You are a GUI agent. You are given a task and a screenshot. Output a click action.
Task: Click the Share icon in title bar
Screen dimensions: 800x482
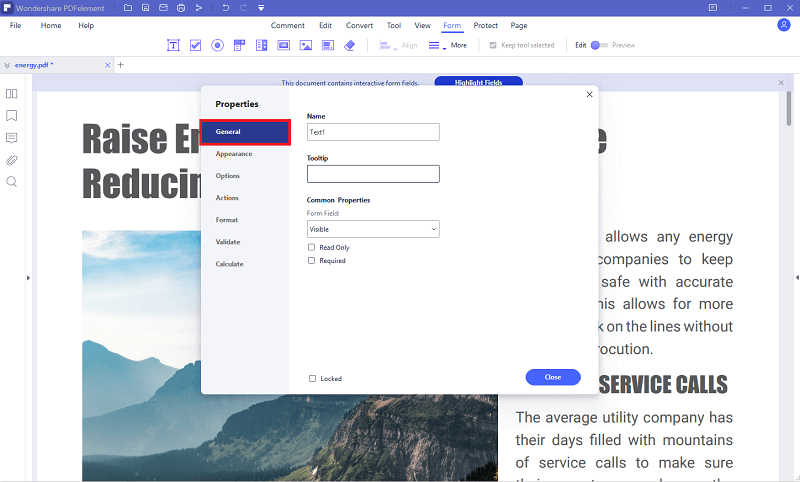(x=199, y=8)
